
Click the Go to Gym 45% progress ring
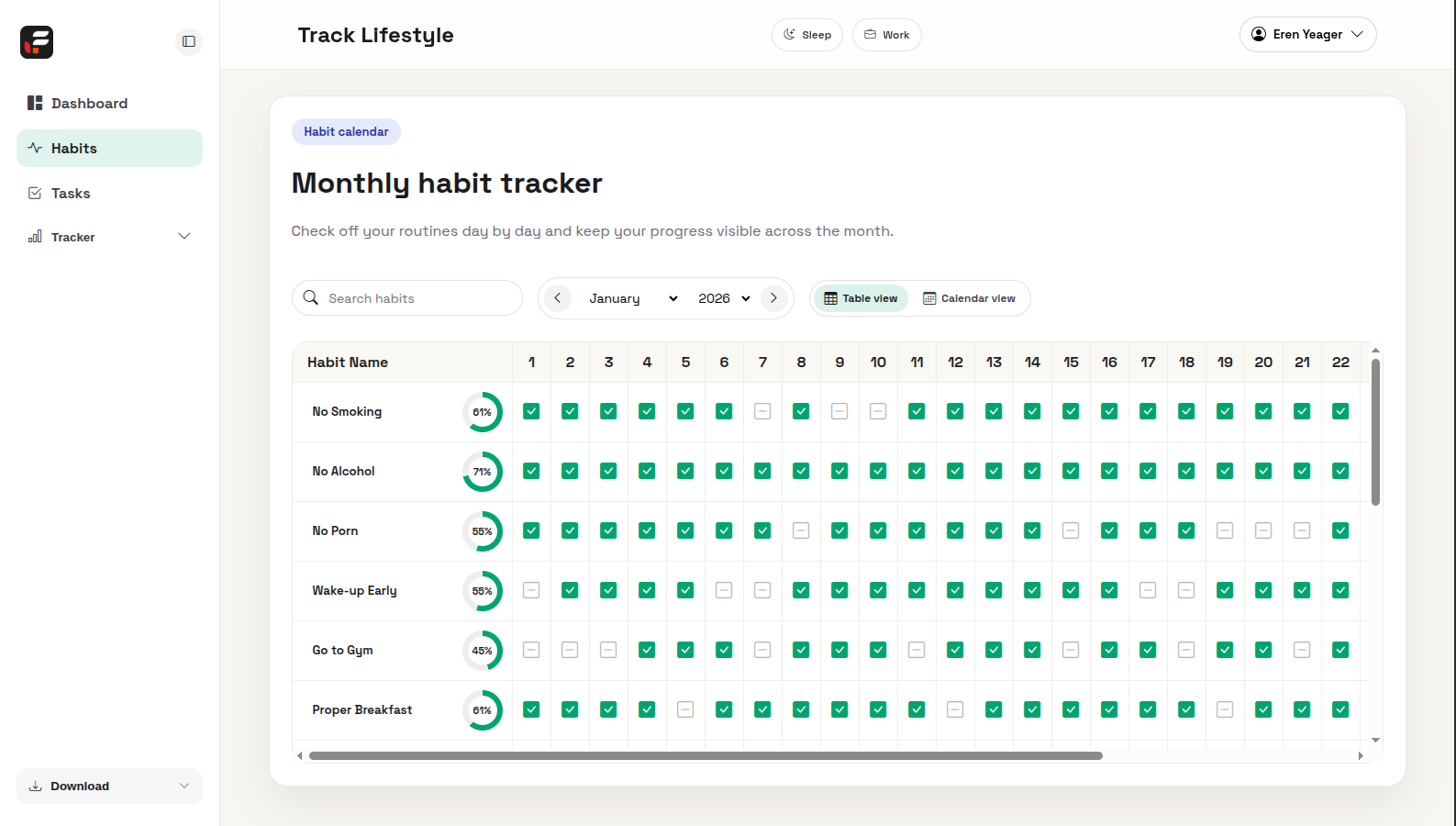point(483,651)
